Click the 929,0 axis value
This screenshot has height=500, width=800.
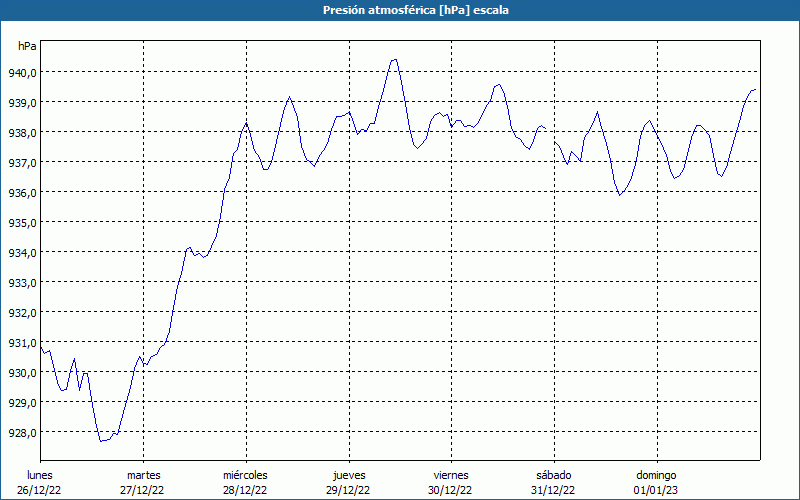(x=22, y=403)
